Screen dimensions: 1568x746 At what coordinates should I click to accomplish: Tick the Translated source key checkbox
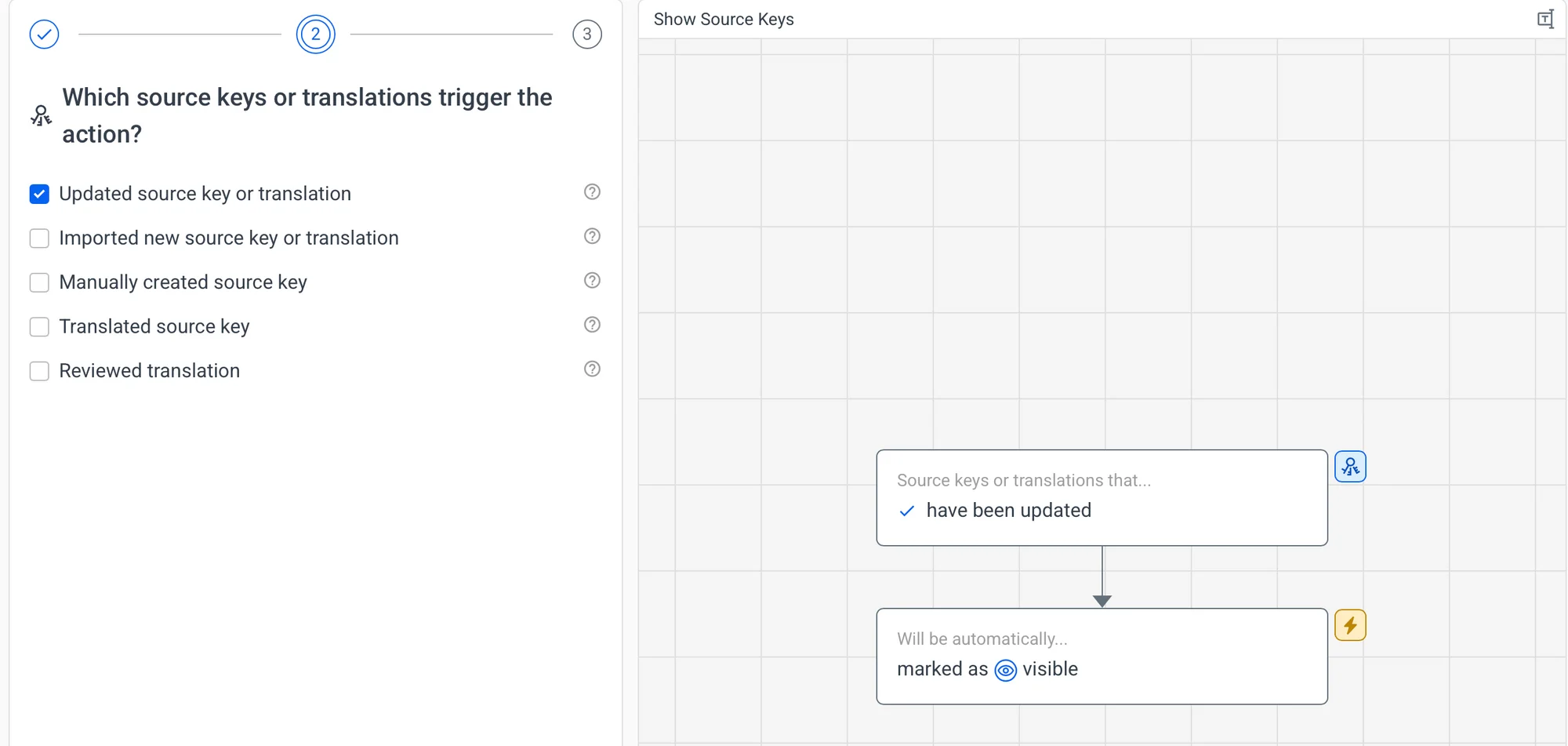(39, 327)
